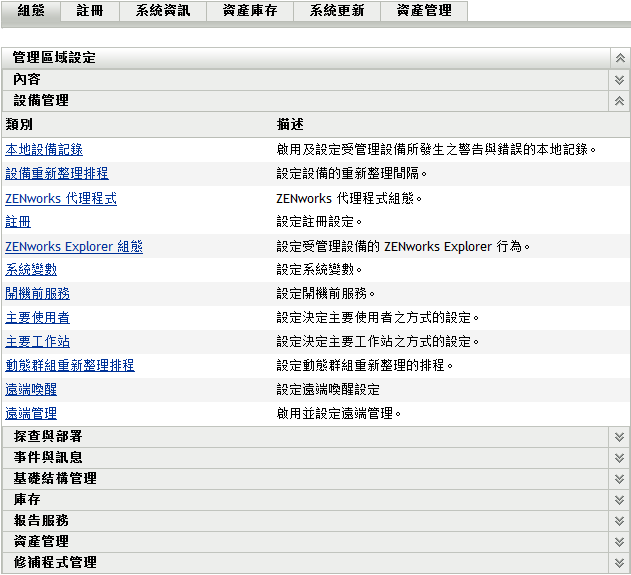Expand the 事件與訊息 section chevron

(x=619, y=458)
